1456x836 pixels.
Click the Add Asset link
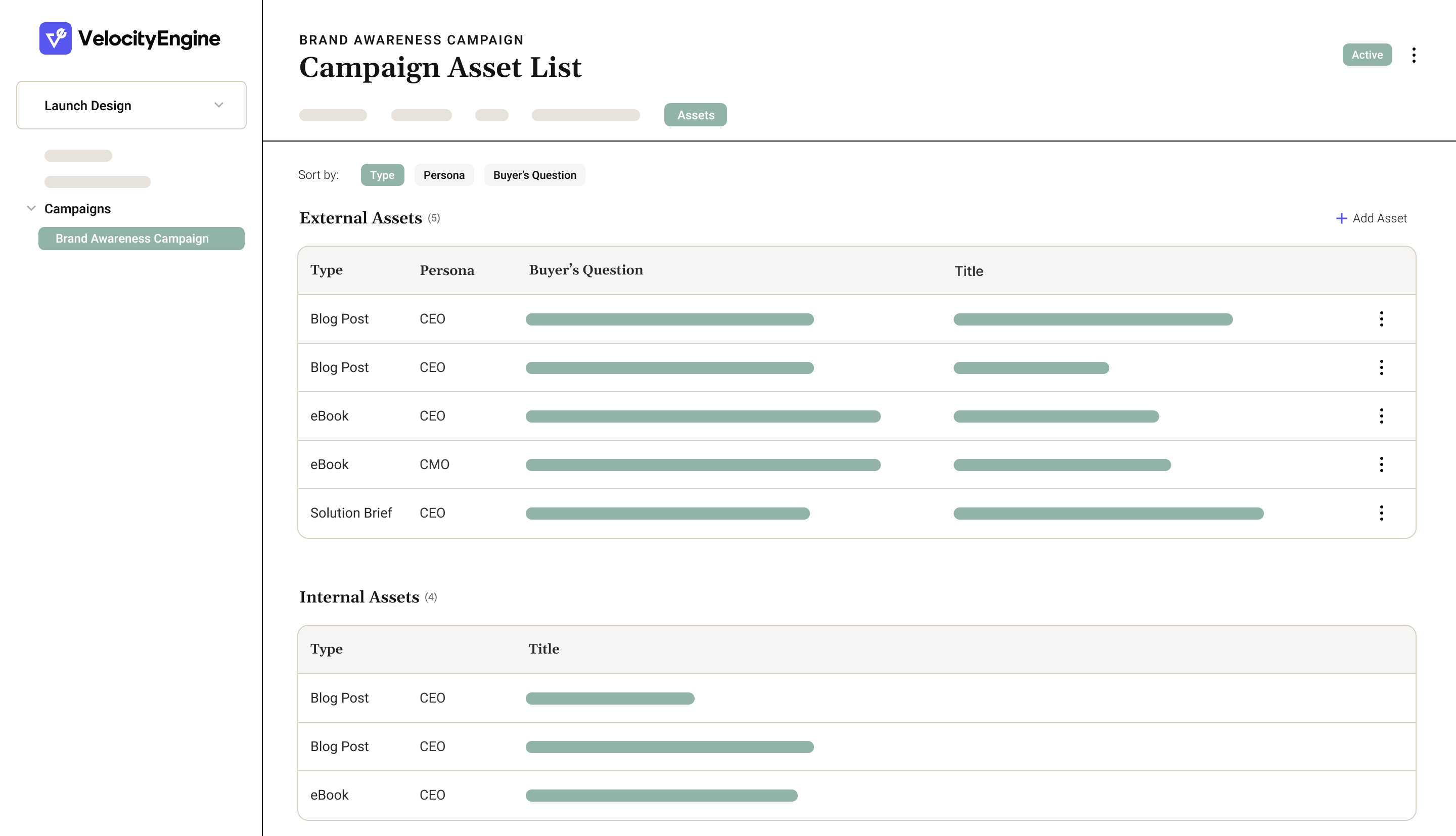click(x=1380, y=218)
